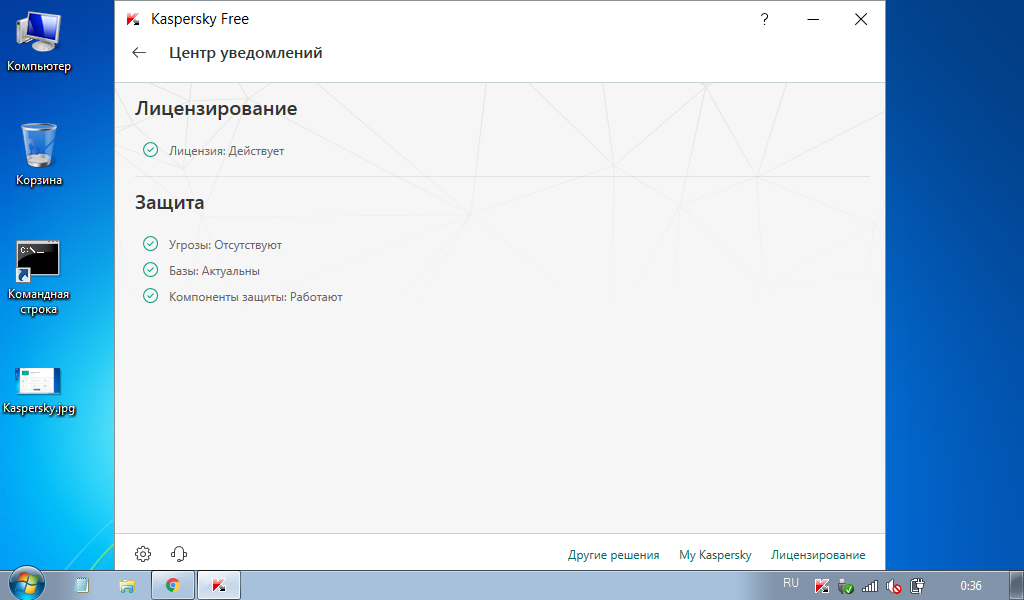
Task: Click green check next to Лицензия: Действует
Action: [x=150, y=150]
